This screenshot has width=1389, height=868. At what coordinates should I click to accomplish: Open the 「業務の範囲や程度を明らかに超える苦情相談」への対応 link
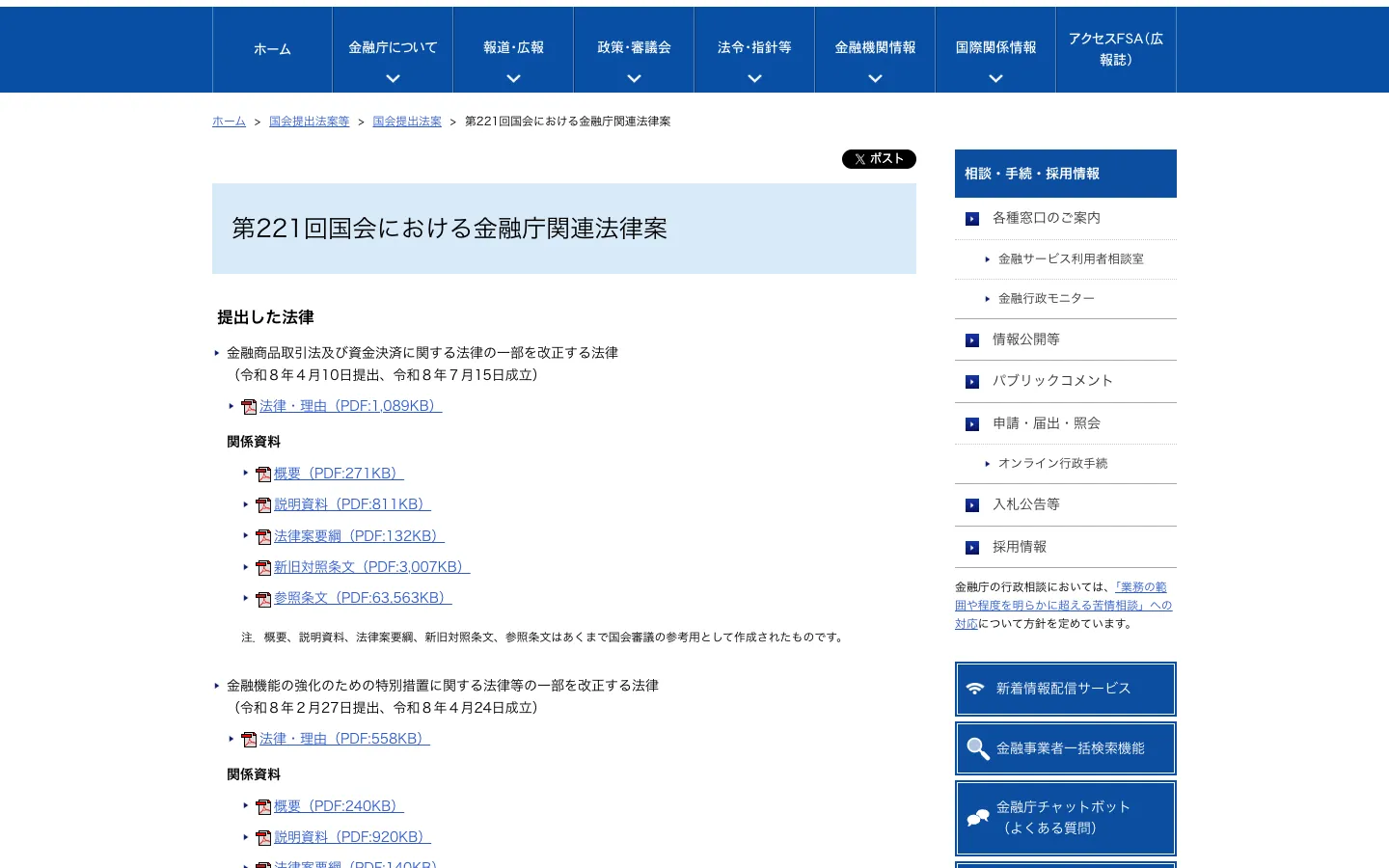[x=1063, y=606]
